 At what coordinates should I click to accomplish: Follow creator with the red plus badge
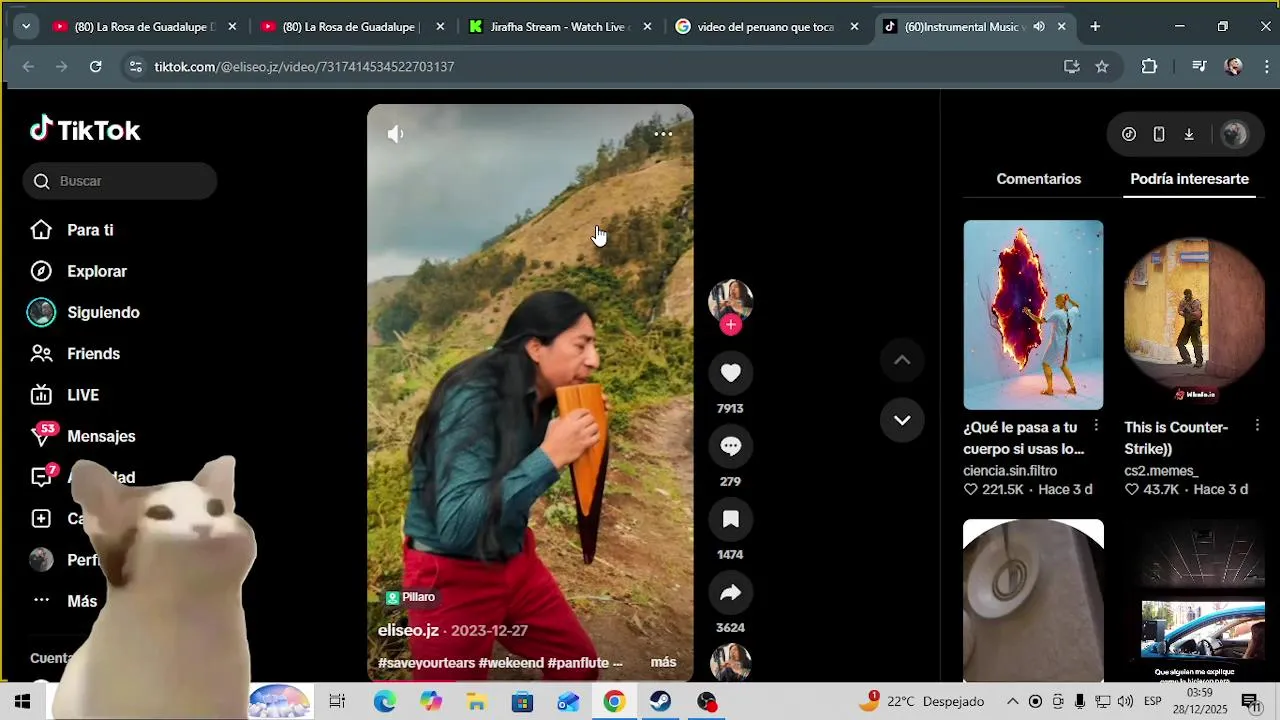click(731, 325)
